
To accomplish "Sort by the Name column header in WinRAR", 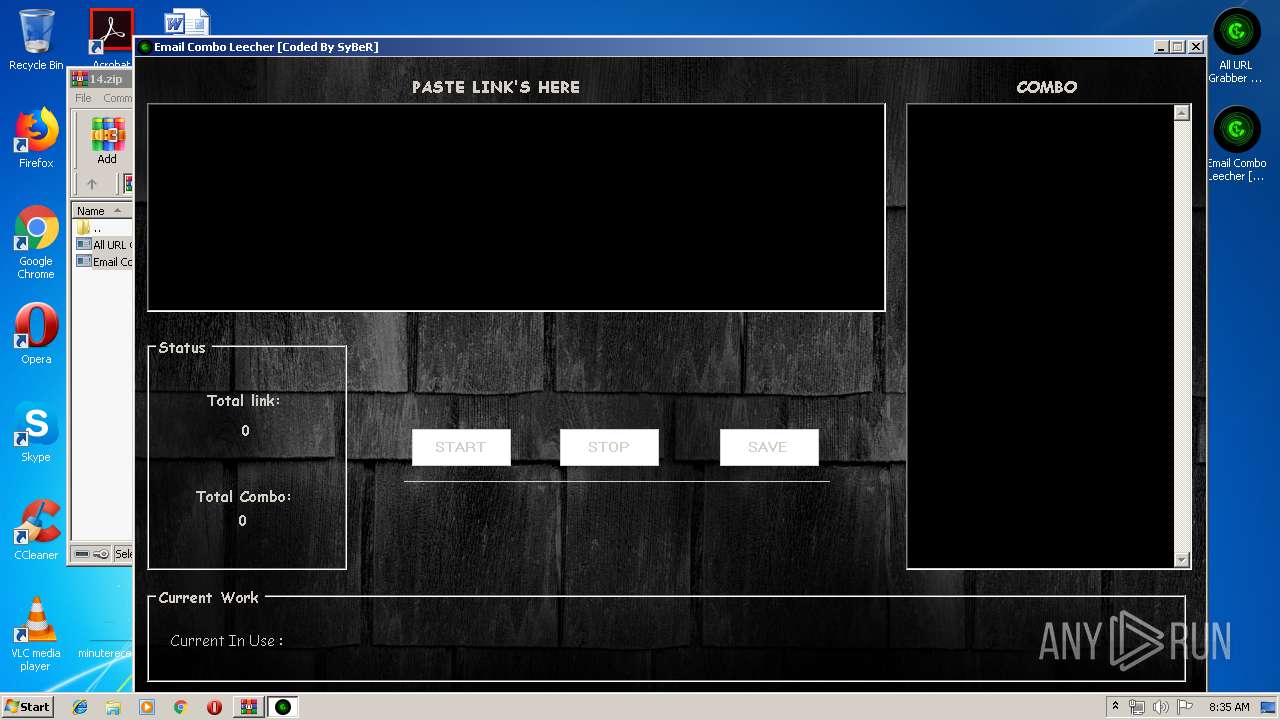I will pyautogui.click(x=101, y=211).
